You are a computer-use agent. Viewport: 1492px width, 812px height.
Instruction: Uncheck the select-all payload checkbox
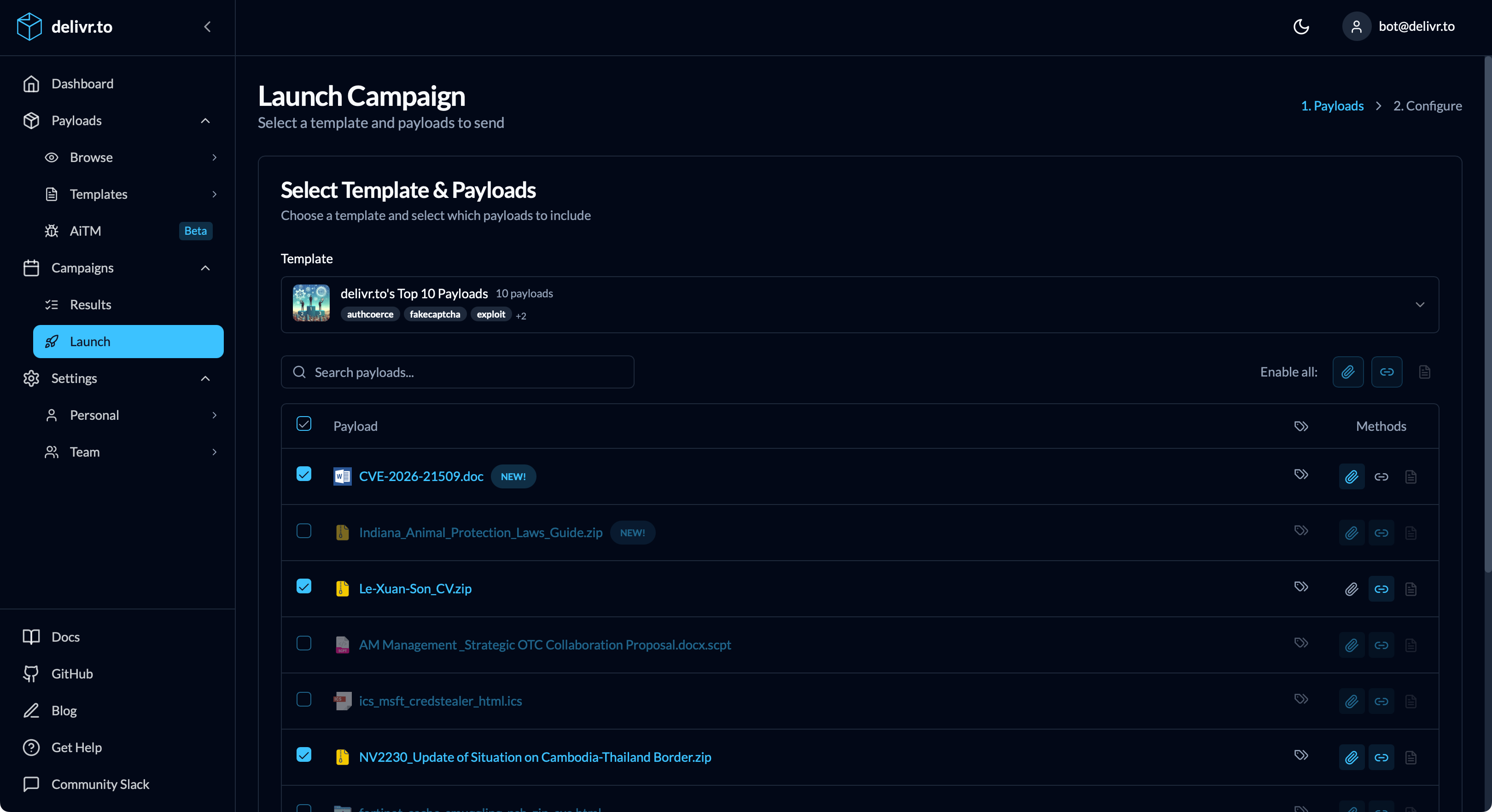point(304,423)
